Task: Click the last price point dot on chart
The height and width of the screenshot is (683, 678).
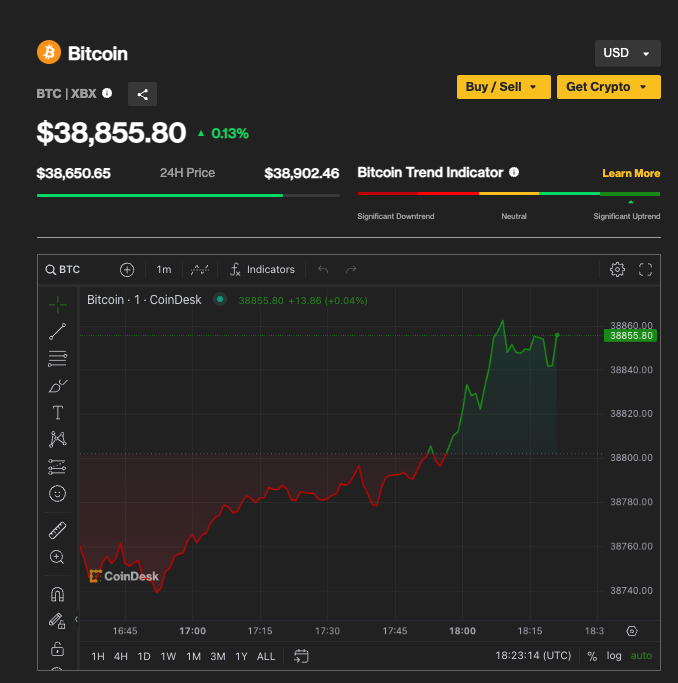Action: (x=557, y=335)
